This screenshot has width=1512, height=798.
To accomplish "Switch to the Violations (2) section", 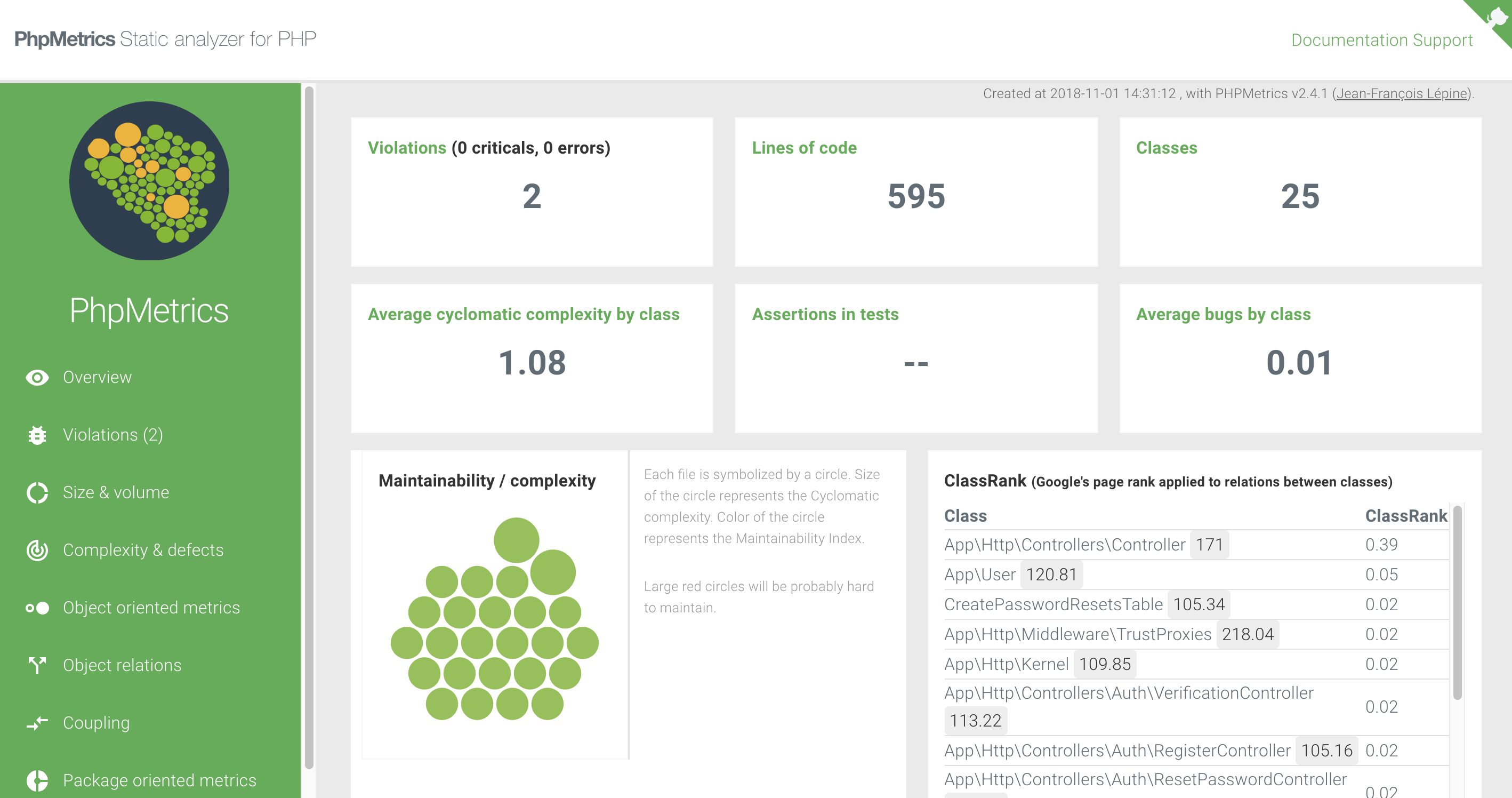I will pos(112,435).
